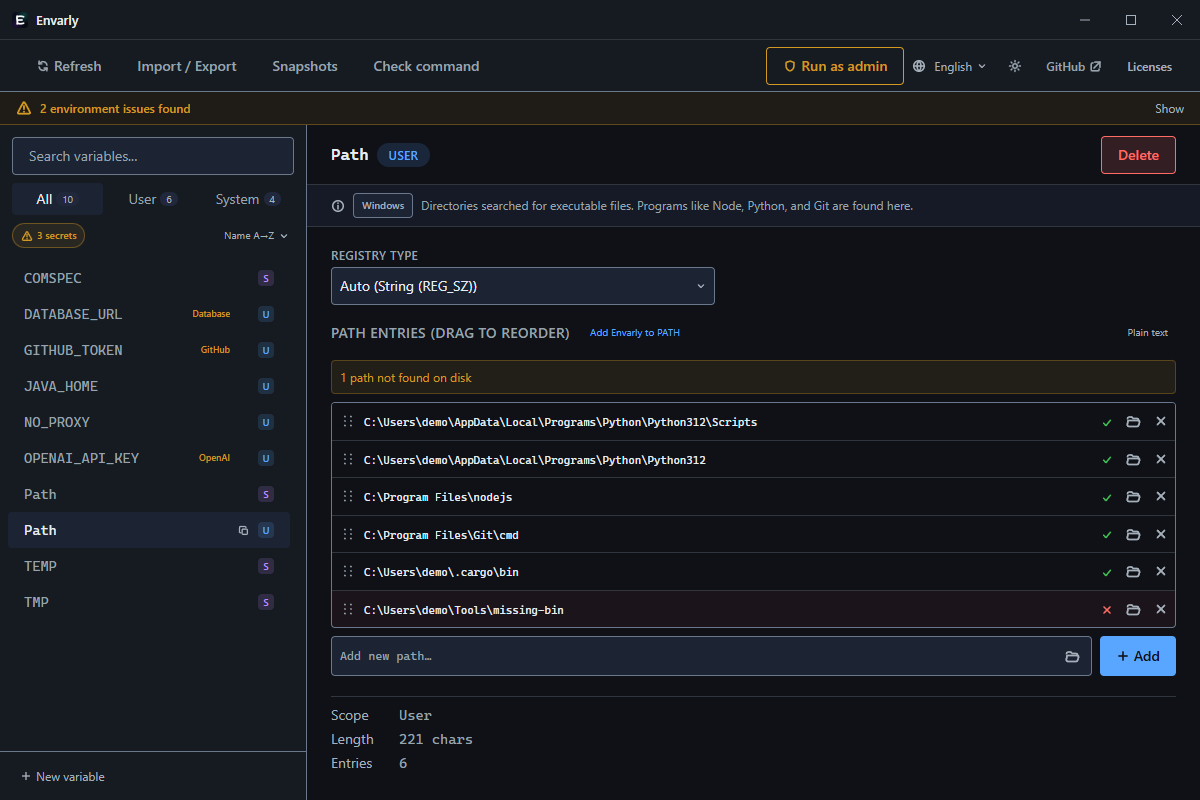Image resolution: width=1200 pixels, height=800 pixels.
Task: Switch to the System variables tab
Action: pyautogui.click(x=248, y=199)
